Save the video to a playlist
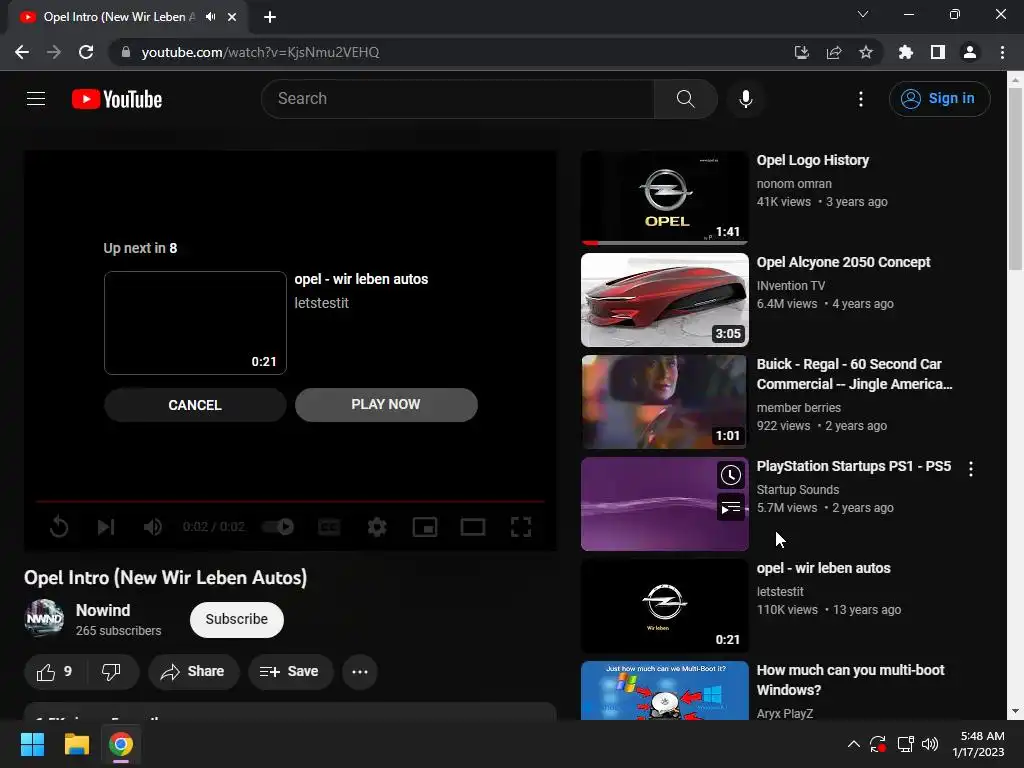Screen dimensions: 1024x768 point(290,671)
